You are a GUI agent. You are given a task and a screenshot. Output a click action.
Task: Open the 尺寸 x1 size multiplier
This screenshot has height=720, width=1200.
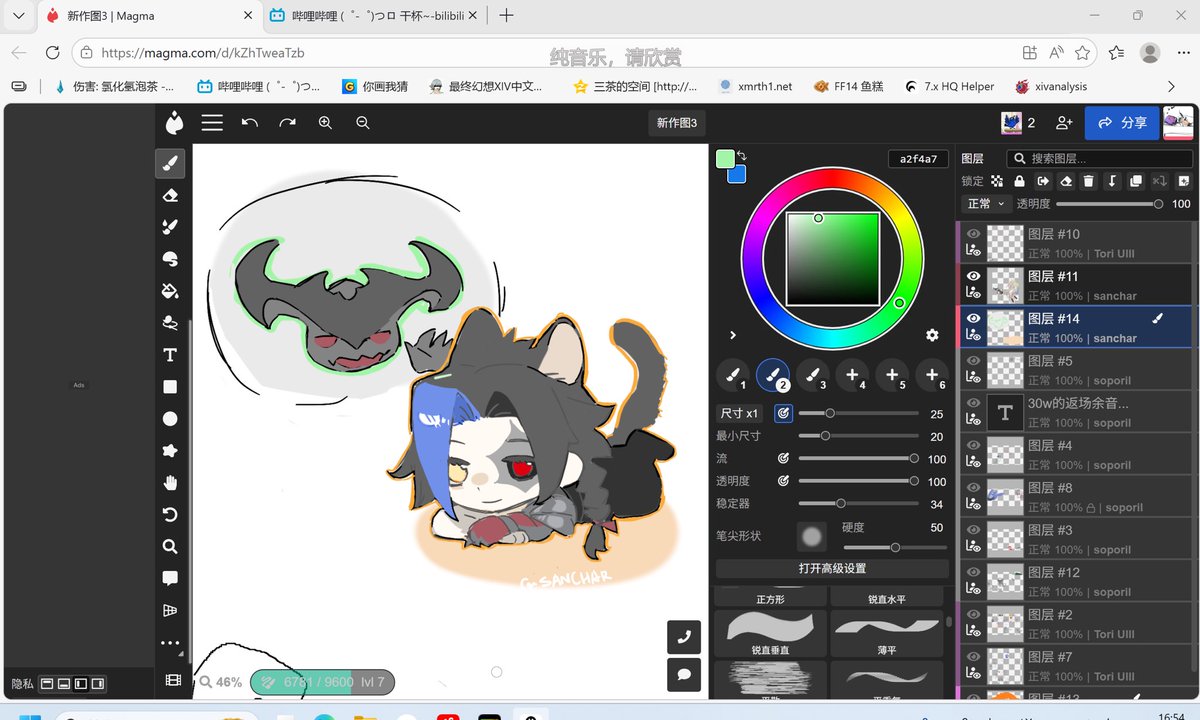[741, 413]
